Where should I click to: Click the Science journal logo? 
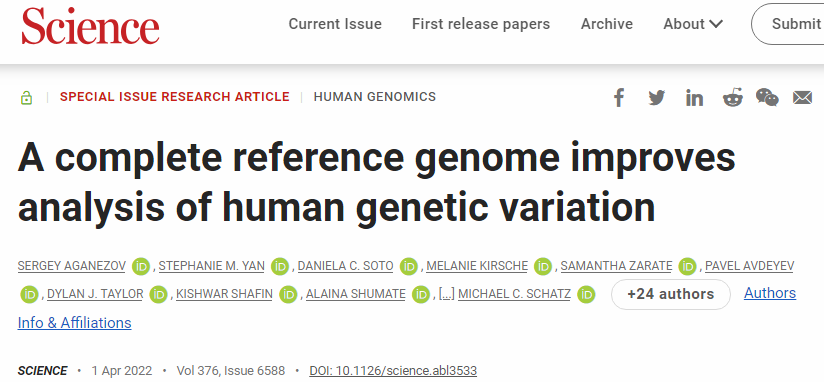point(90,25)
